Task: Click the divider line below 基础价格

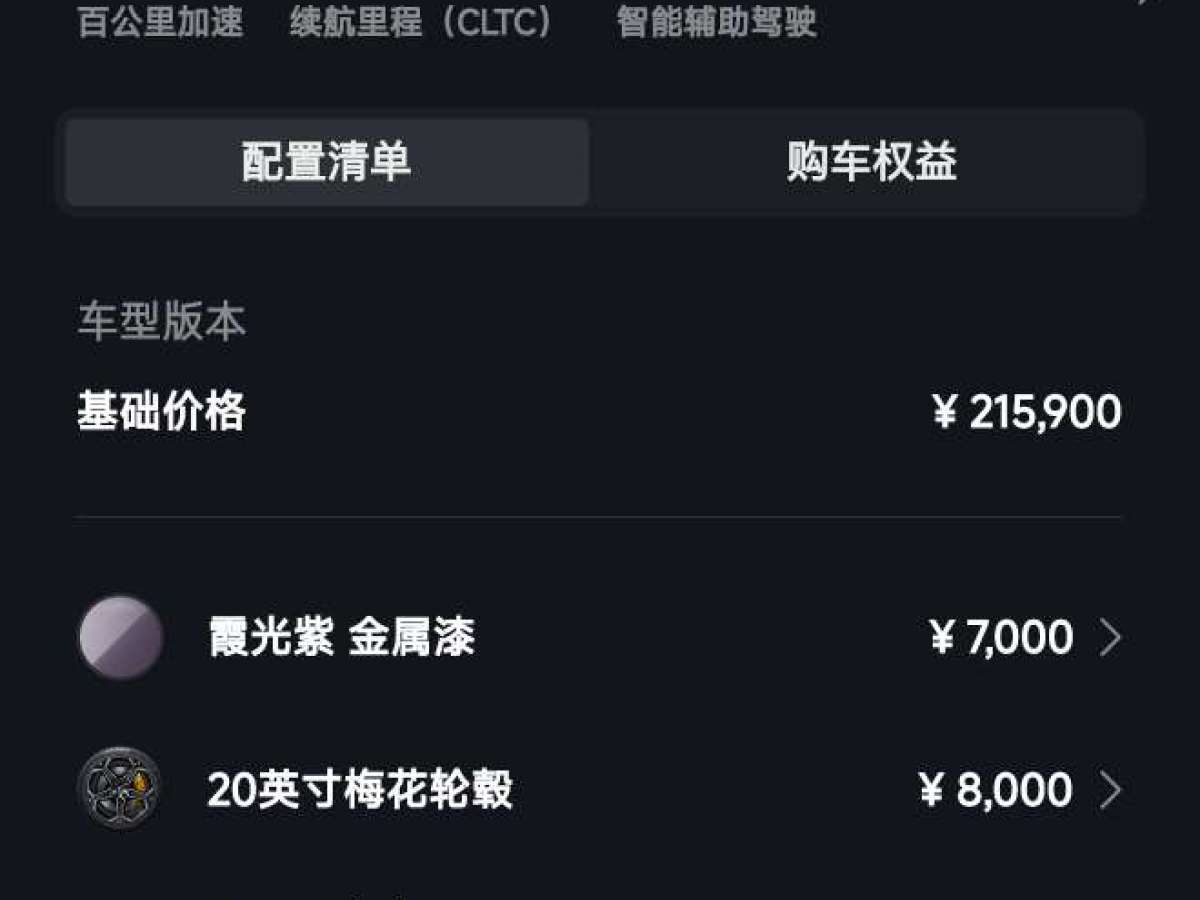Action: (x=598, y=517)
